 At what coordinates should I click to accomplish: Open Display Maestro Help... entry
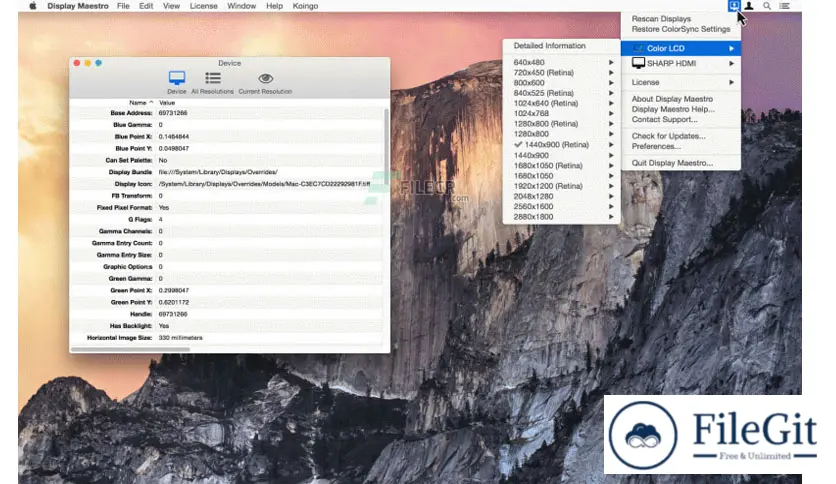click(x=673, y=109)
